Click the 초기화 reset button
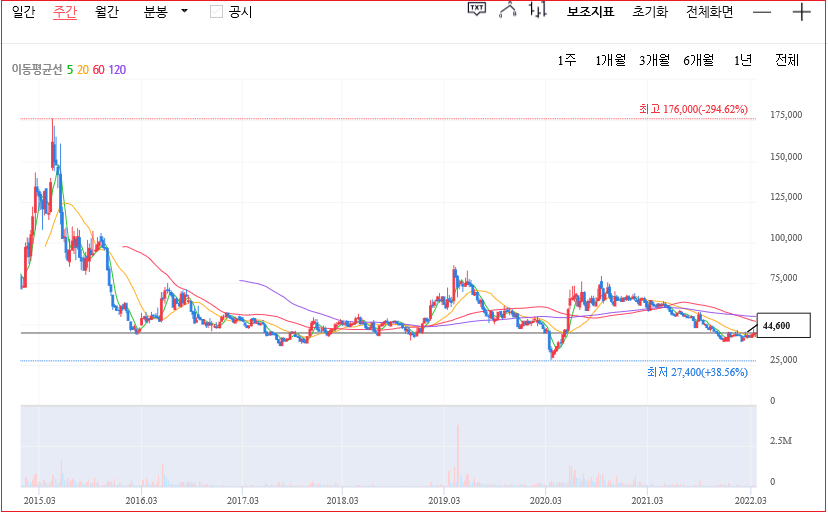This screenshot has width=828, height=513. (x=650, y=12)
